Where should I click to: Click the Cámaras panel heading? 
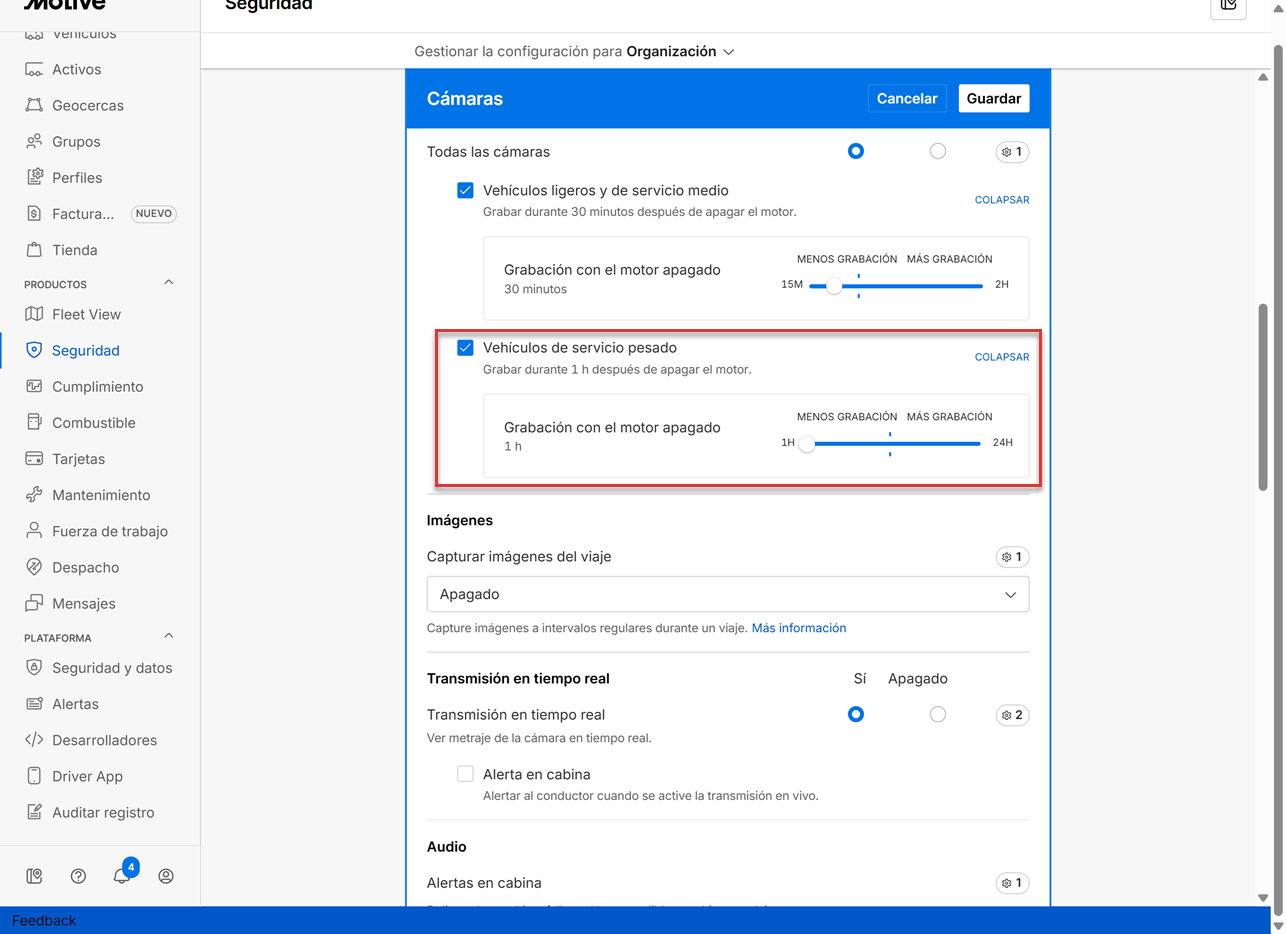465,99
